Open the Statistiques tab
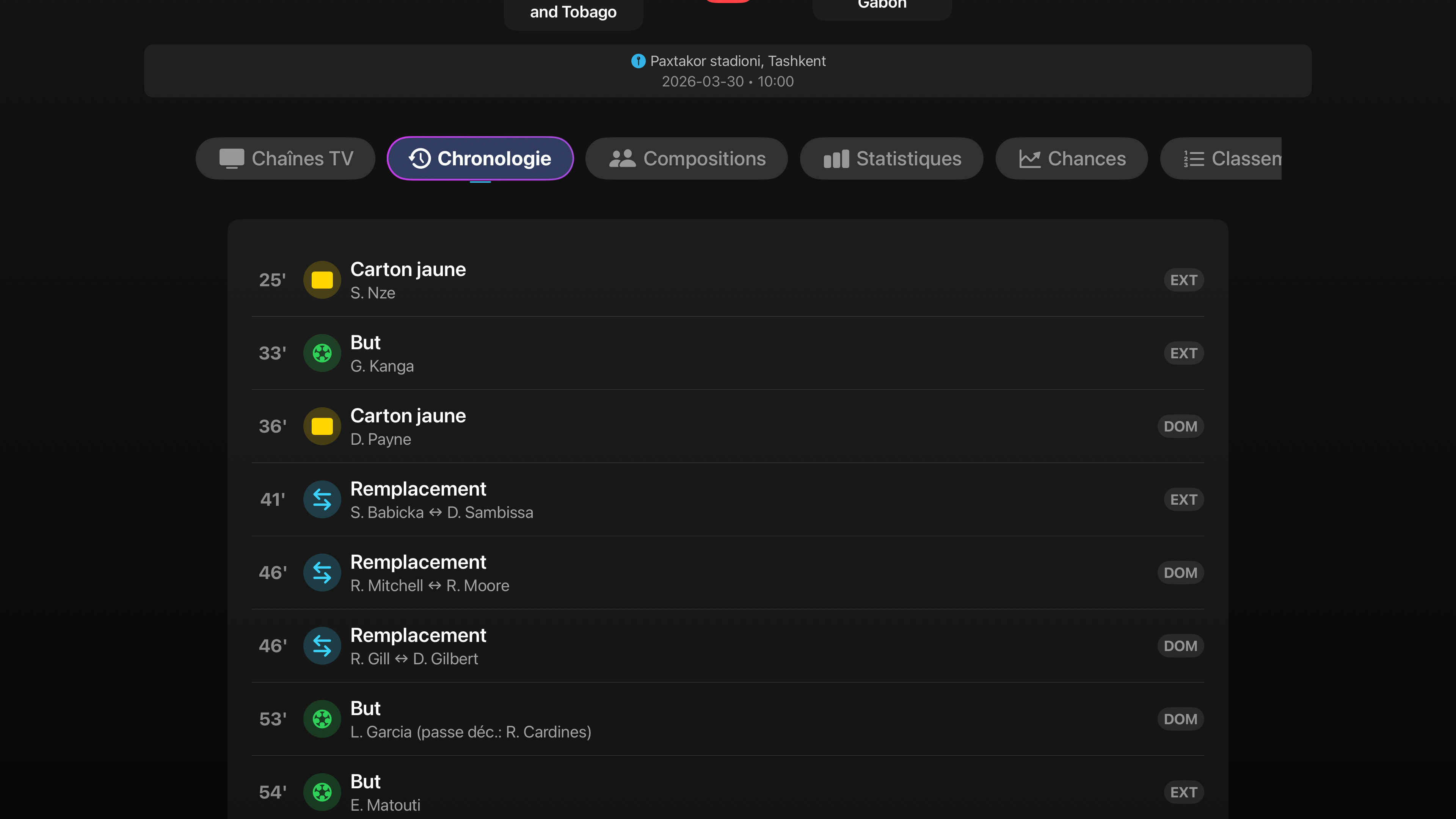Image resolution: width=1456 pixels, height=819 pixels. (891, 159)
